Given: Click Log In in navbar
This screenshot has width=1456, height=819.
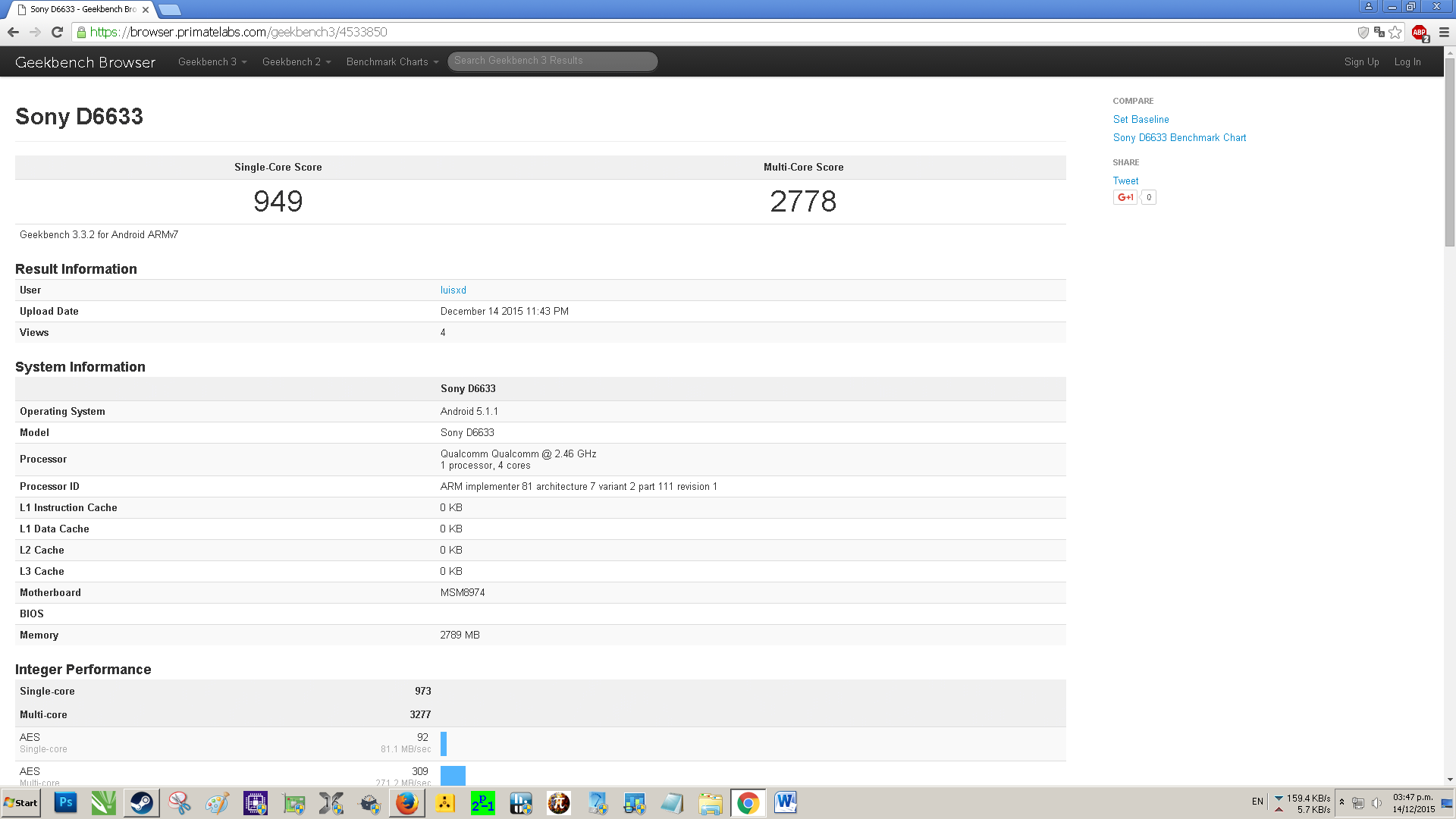Looking at the screenshot, I should click(x=1407, y=62).
